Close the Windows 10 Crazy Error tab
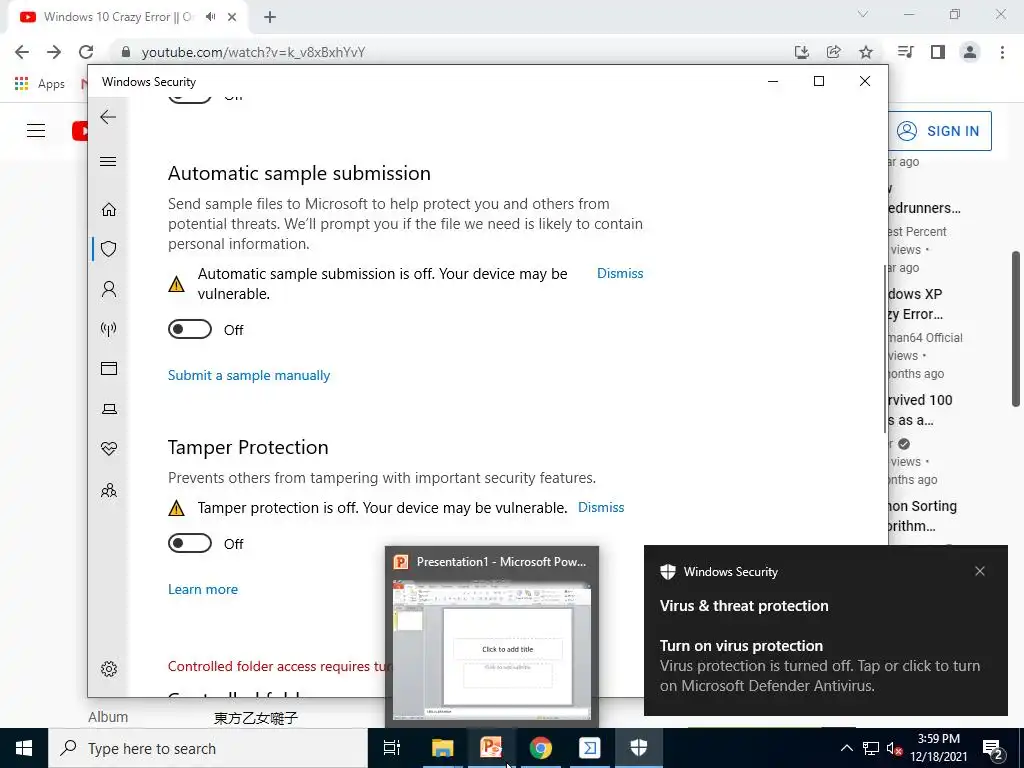This screenshot has width=1024, height=768. [232, 17]
